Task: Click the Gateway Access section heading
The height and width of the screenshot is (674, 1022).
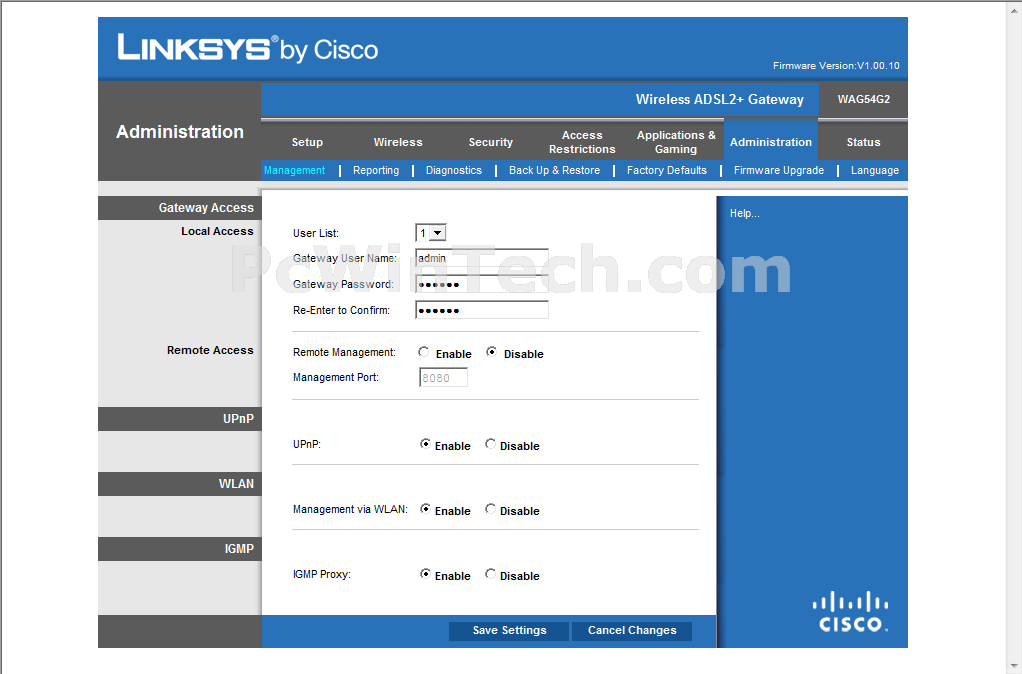Action: (x=206, y=207)
